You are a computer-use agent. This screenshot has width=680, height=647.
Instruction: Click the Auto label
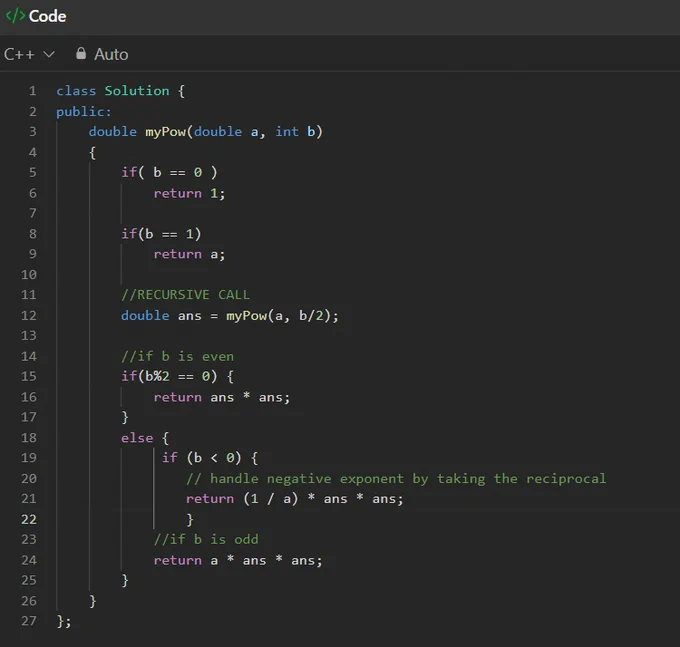[111, 54]
